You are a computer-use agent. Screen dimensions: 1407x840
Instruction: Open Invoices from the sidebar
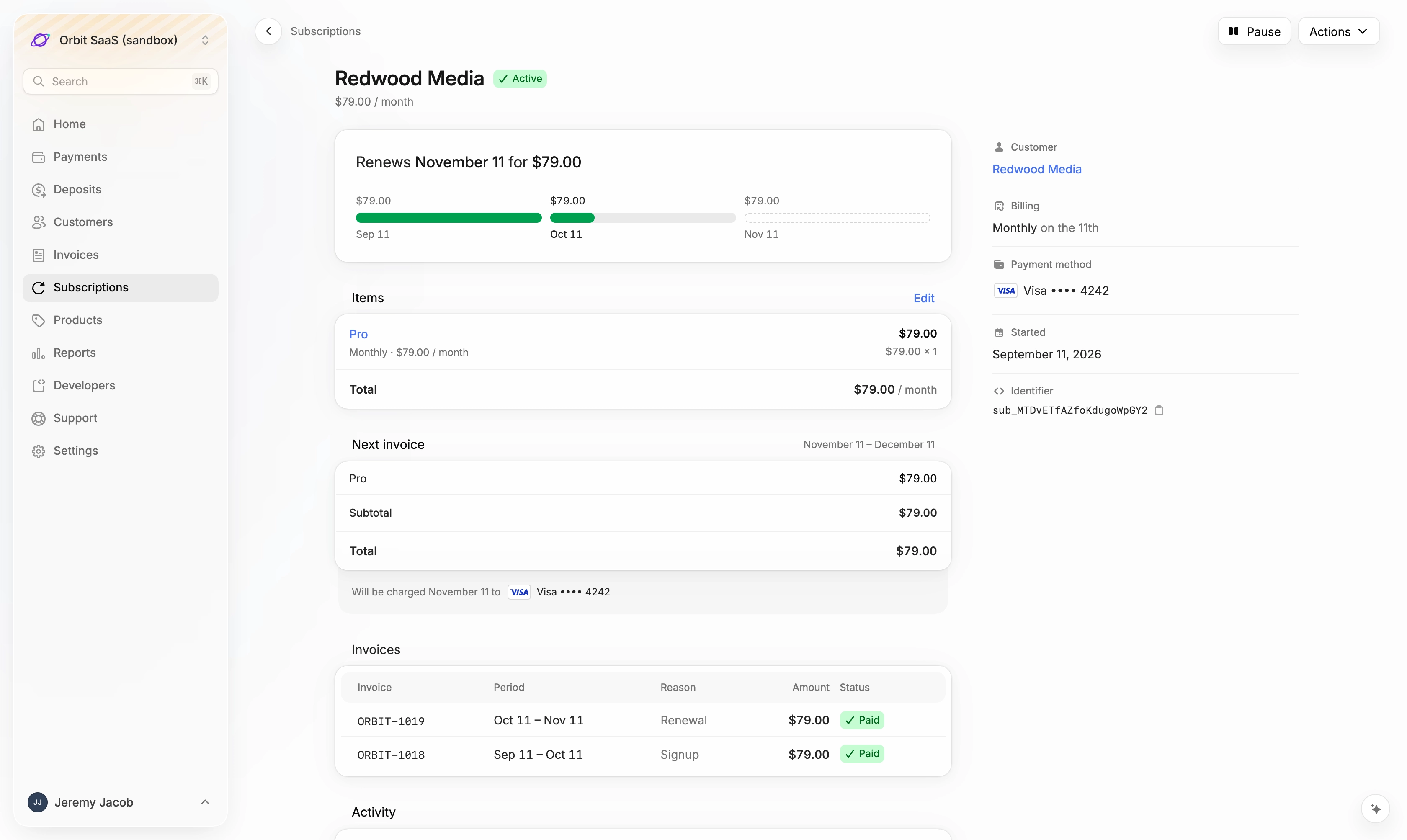click(120, 255)
